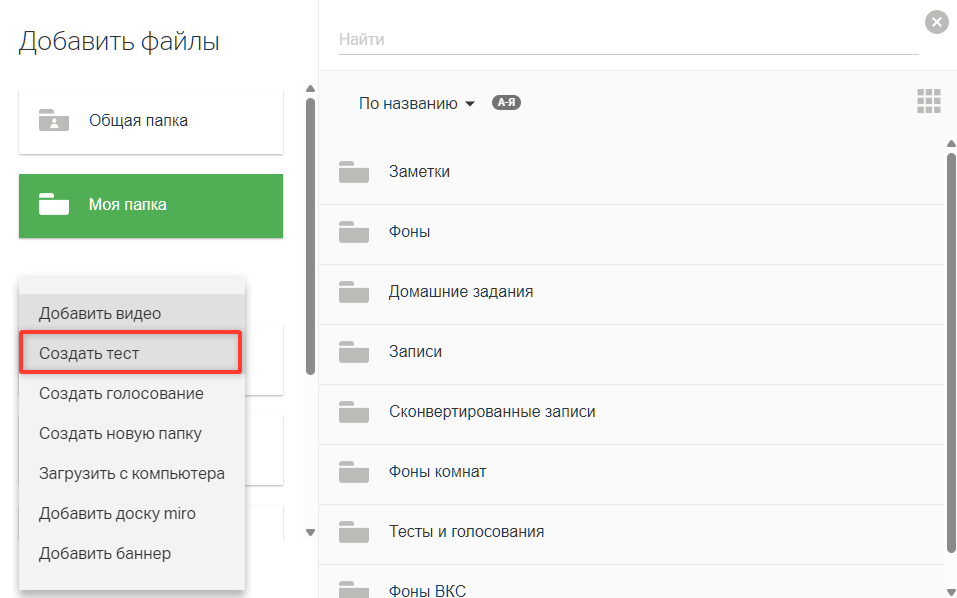Click the Общая папка folder icon
The image size is (957, 598).
[x=54, y=120]
